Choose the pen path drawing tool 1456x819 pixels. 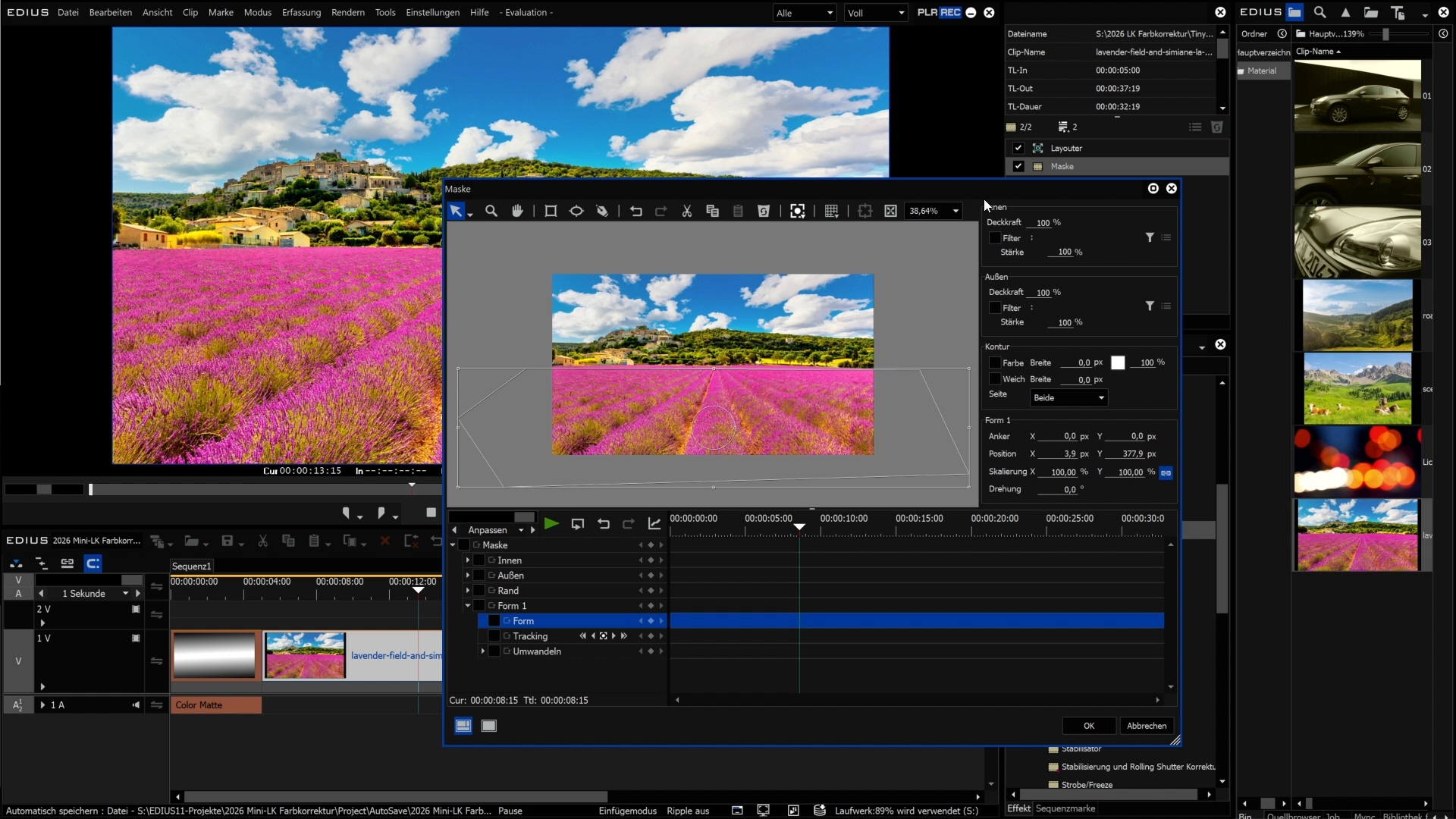(602, 212)
